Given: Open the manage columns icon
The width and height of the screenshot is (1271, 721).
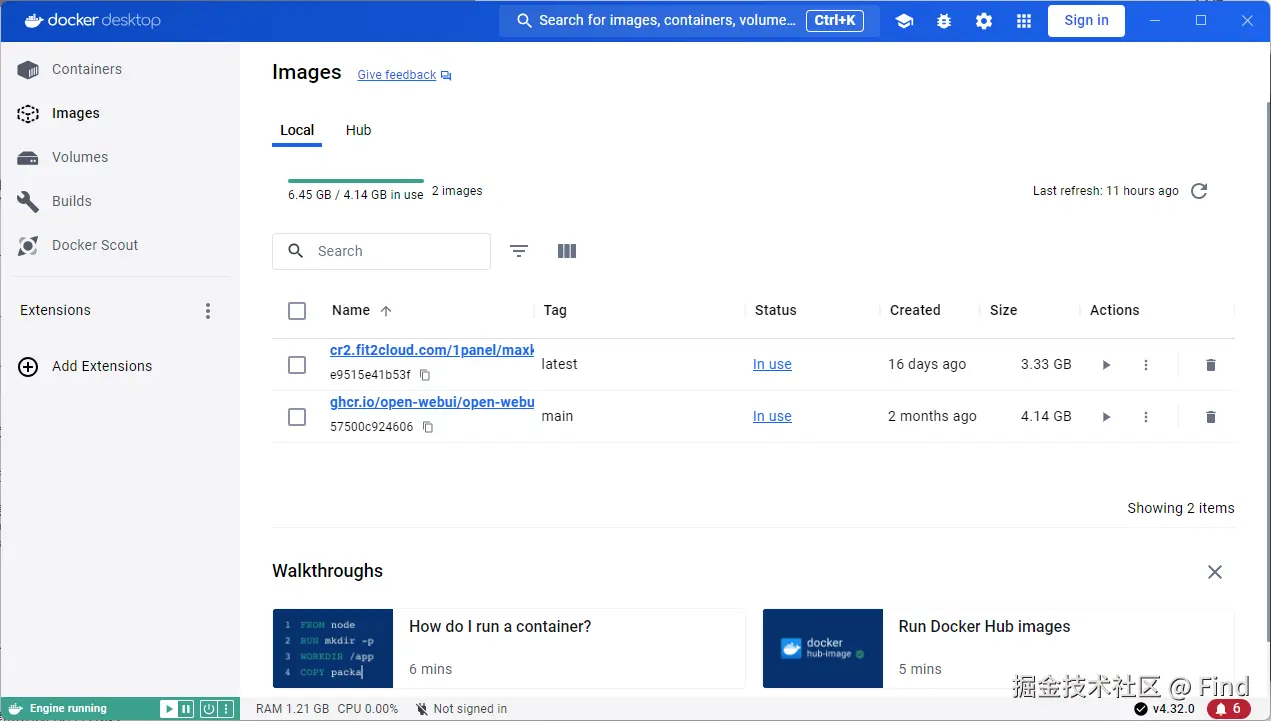Looking at the screenshot, I should (567, 251).
